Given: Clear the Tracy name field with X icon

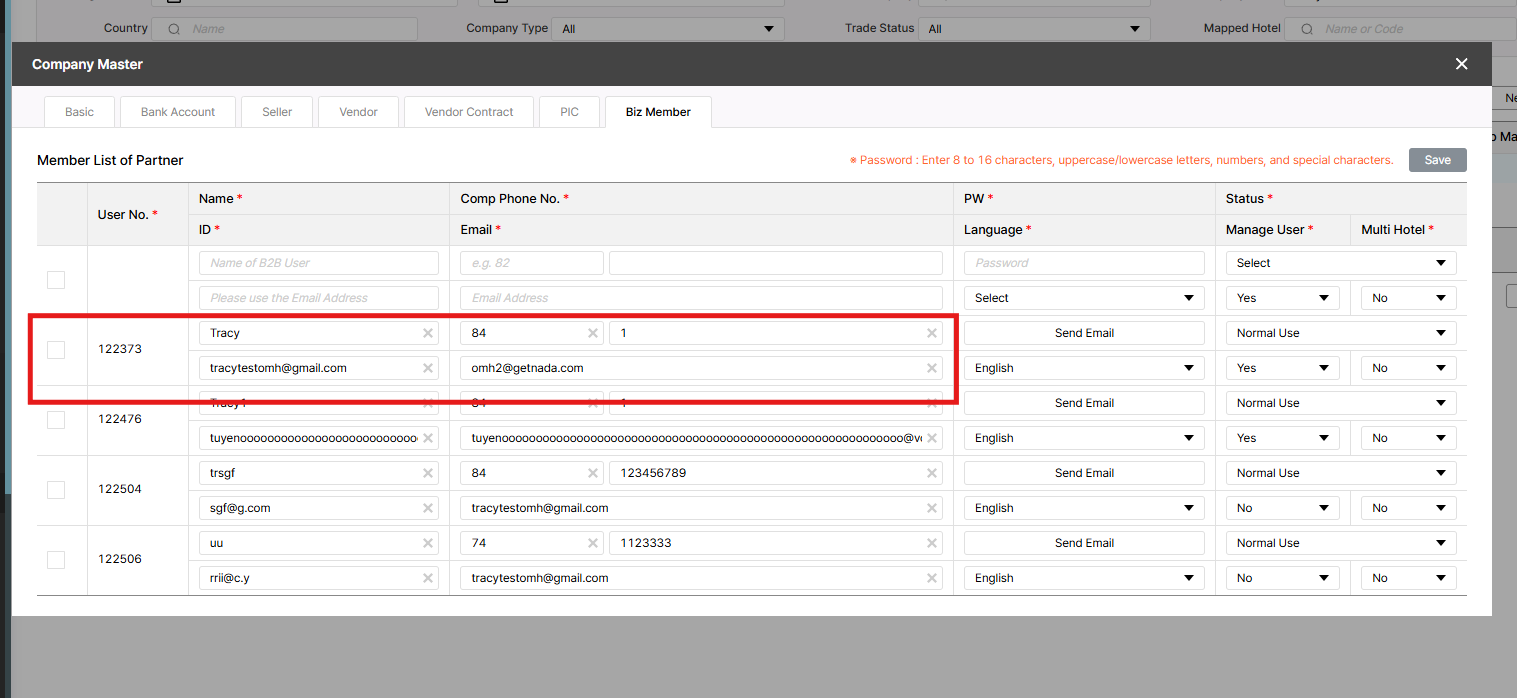Looking at the screenshot, I should tap(428, 333).
